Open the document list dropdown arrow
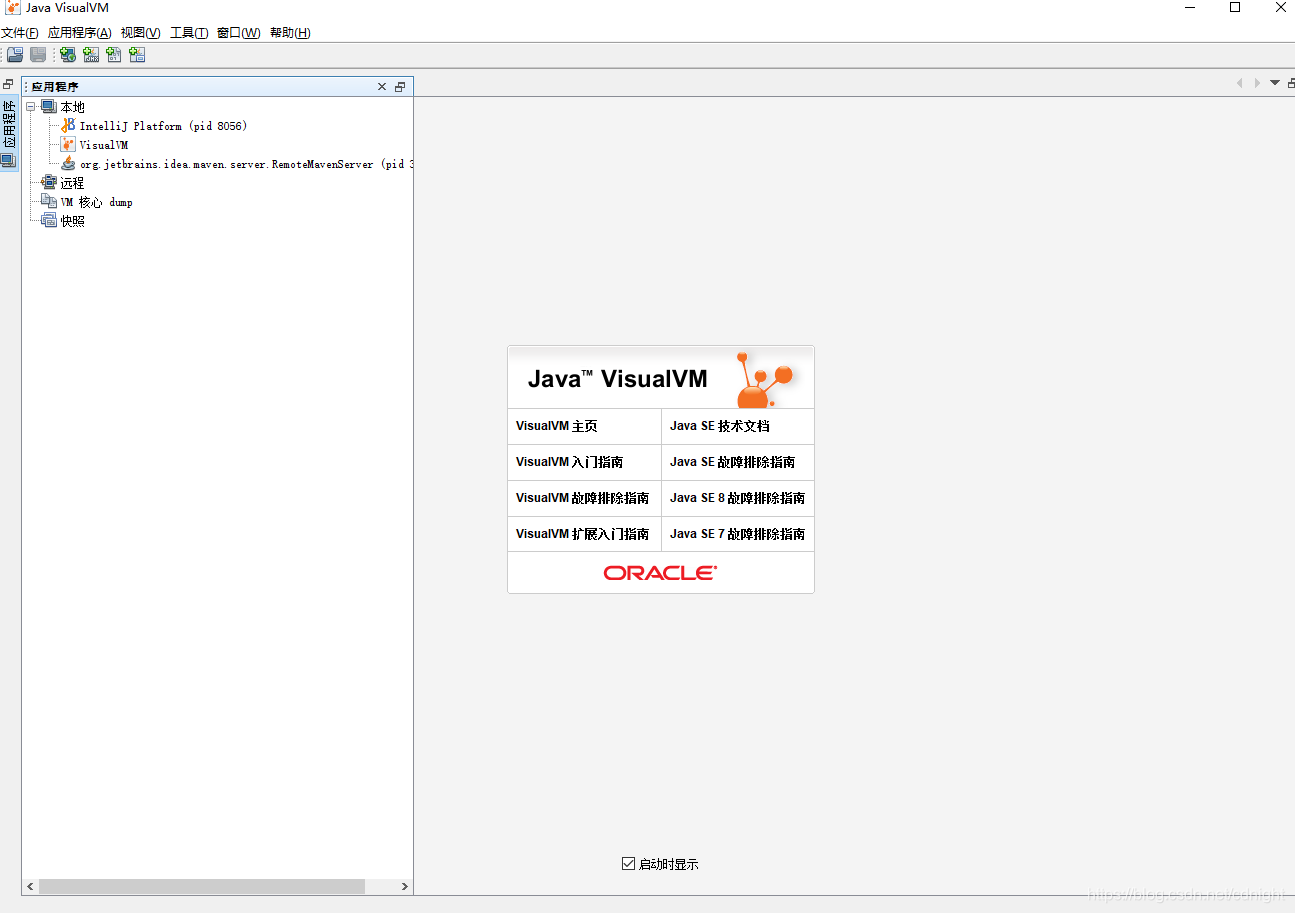The image size is (1295, 913). [1275, 83]
